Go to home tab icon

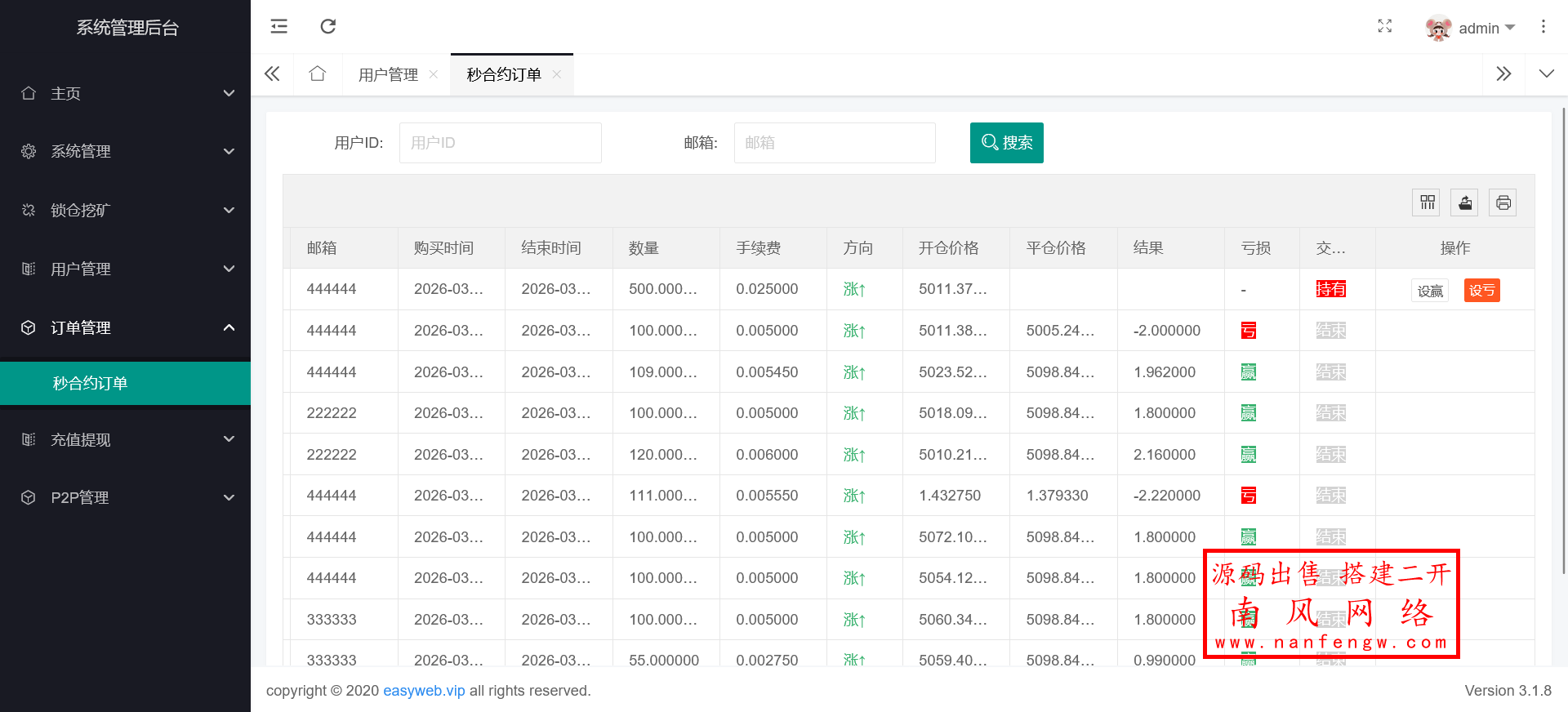coord(318,74)
